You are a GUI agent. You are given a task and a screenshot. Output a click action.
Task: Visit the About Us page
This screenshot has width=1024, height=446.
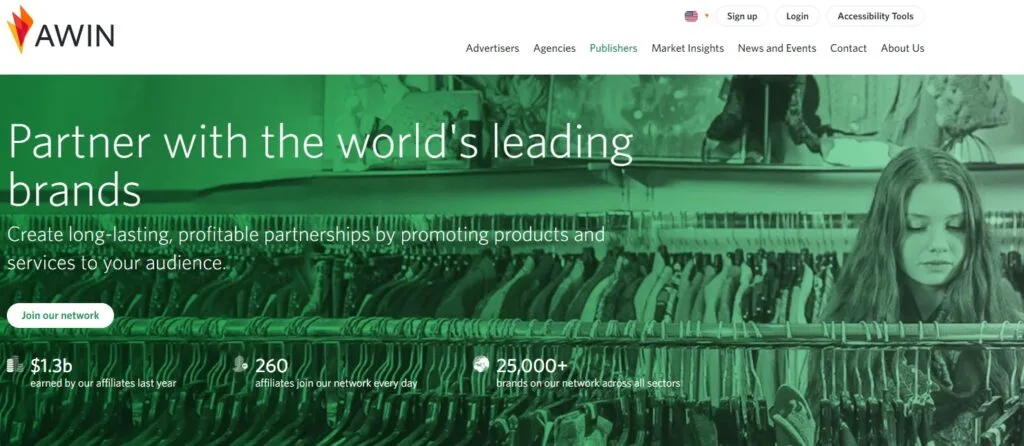pyautogui.click(x=903, y=48)
